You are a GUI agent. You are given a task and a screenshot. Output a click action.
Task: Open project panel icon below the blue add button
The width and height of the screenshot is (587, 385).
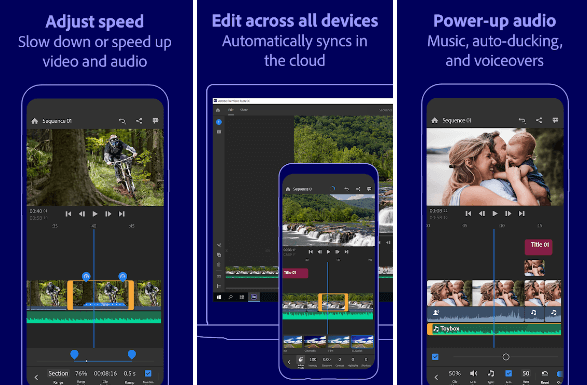coord(219,132)
